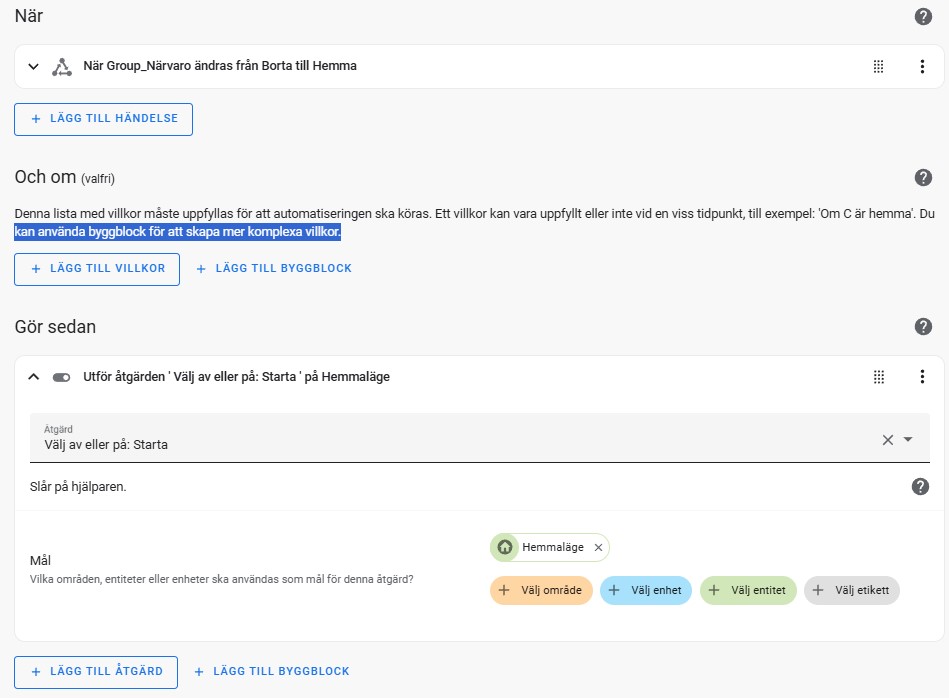Choose the orange Välj område chip
Image resolution: width=949 pixels, height=698 pixels.
[540, 590]
